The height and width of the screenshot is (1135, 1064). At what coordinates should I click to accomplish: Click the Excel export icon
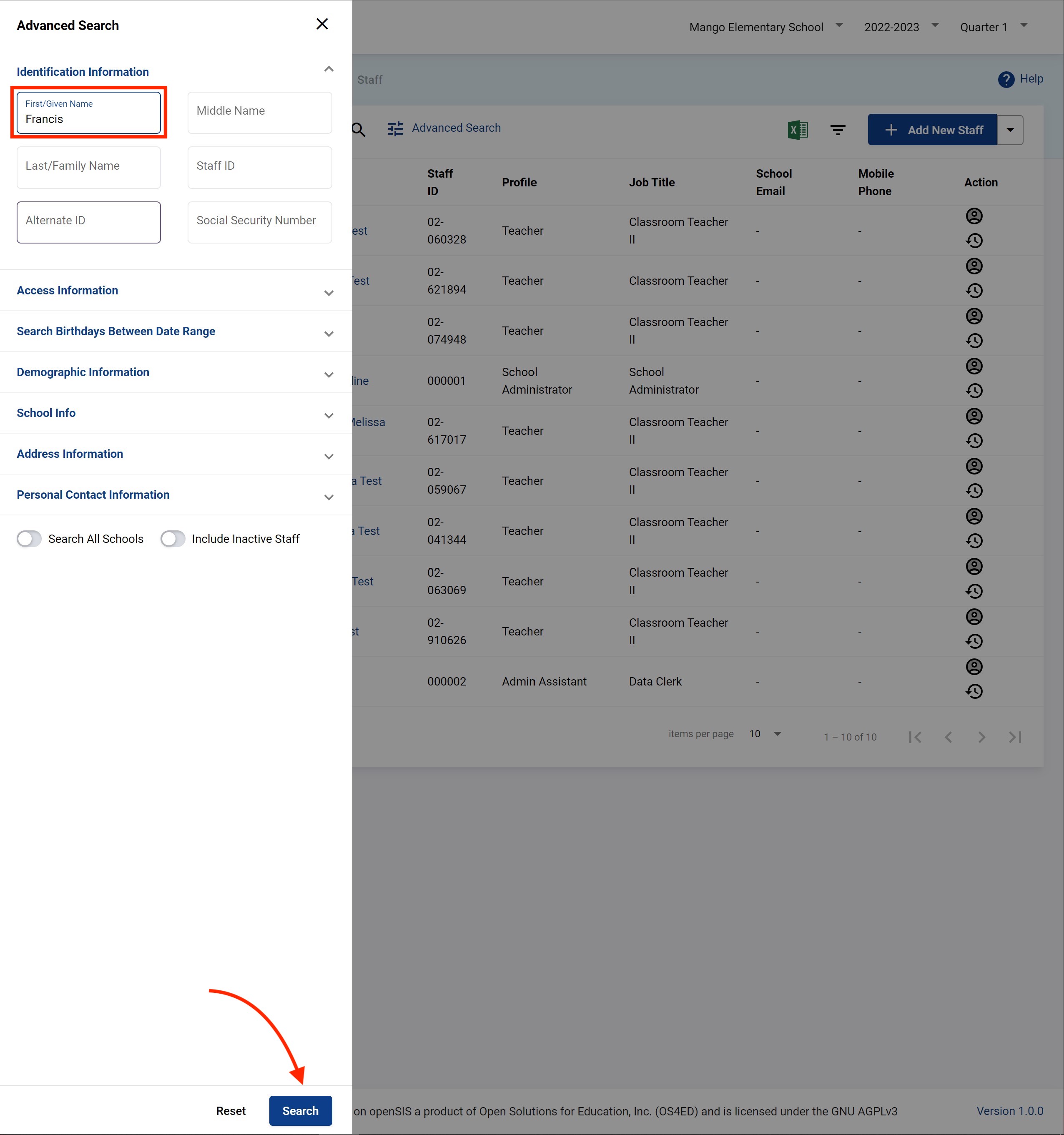798,130
